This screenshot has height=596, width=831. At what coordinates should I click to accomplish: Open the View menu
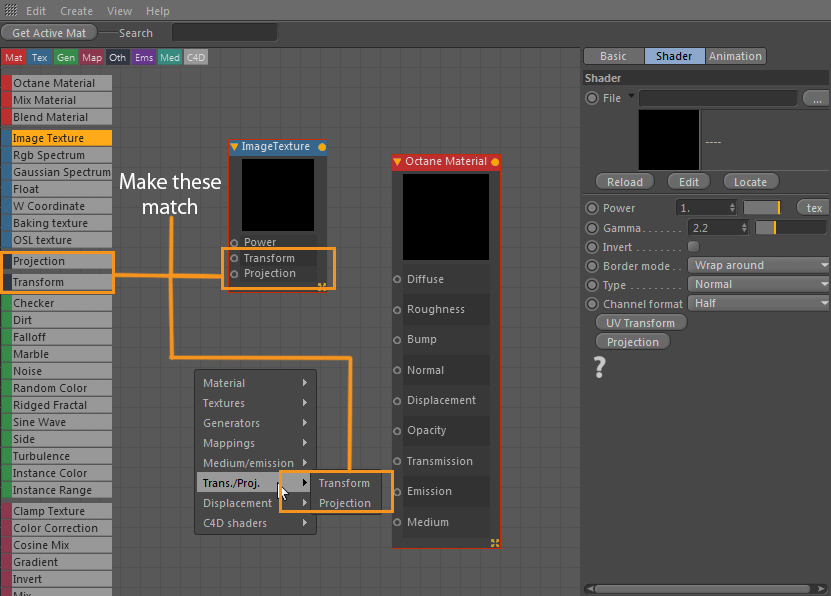(x=119, y=11)
